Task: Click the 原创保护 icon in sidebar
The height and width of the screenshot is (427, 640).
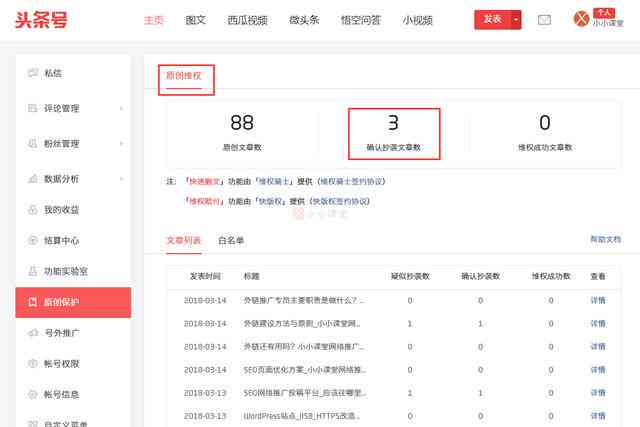Action: (x=33, y=302)
